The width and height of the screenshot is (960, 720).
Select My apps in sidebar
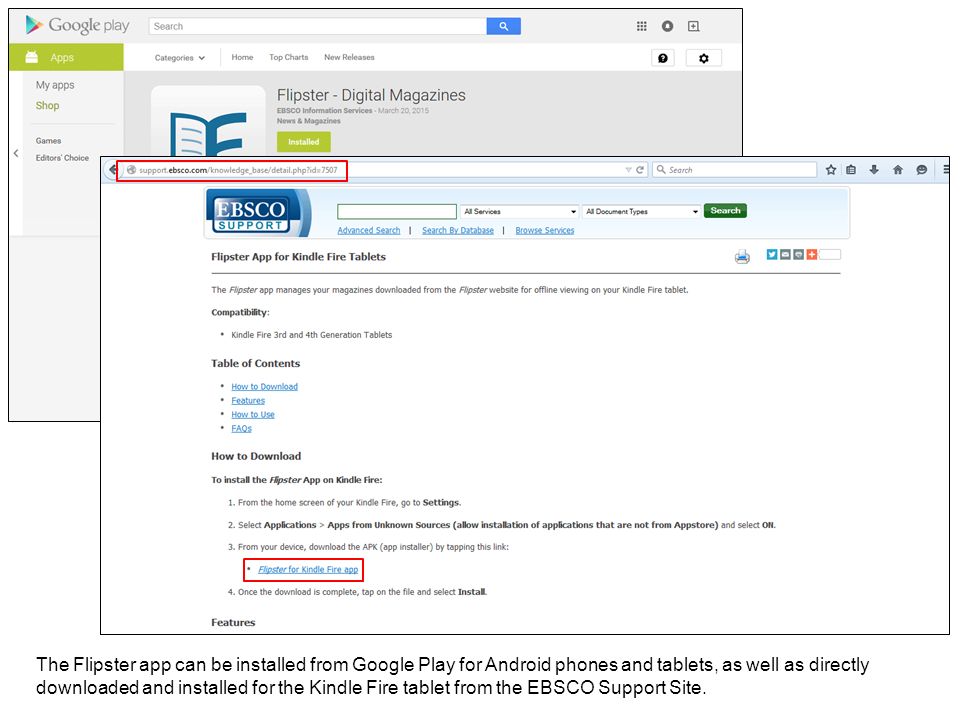[55, 85]
